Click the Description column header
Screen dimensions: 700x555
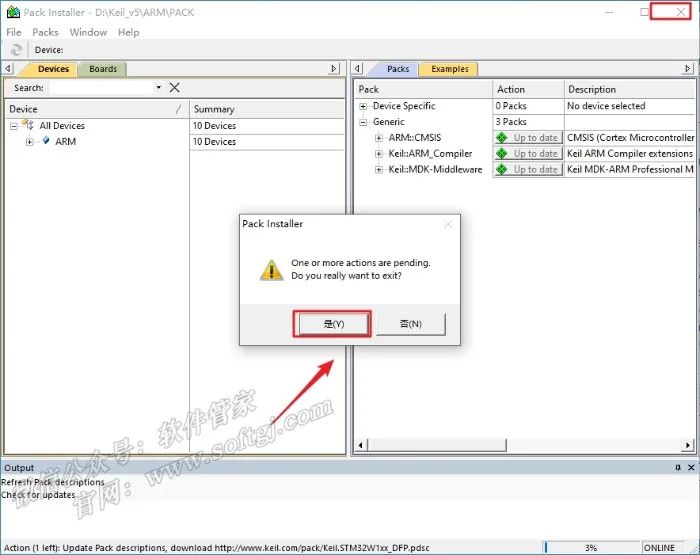click(x=630, y=89)
